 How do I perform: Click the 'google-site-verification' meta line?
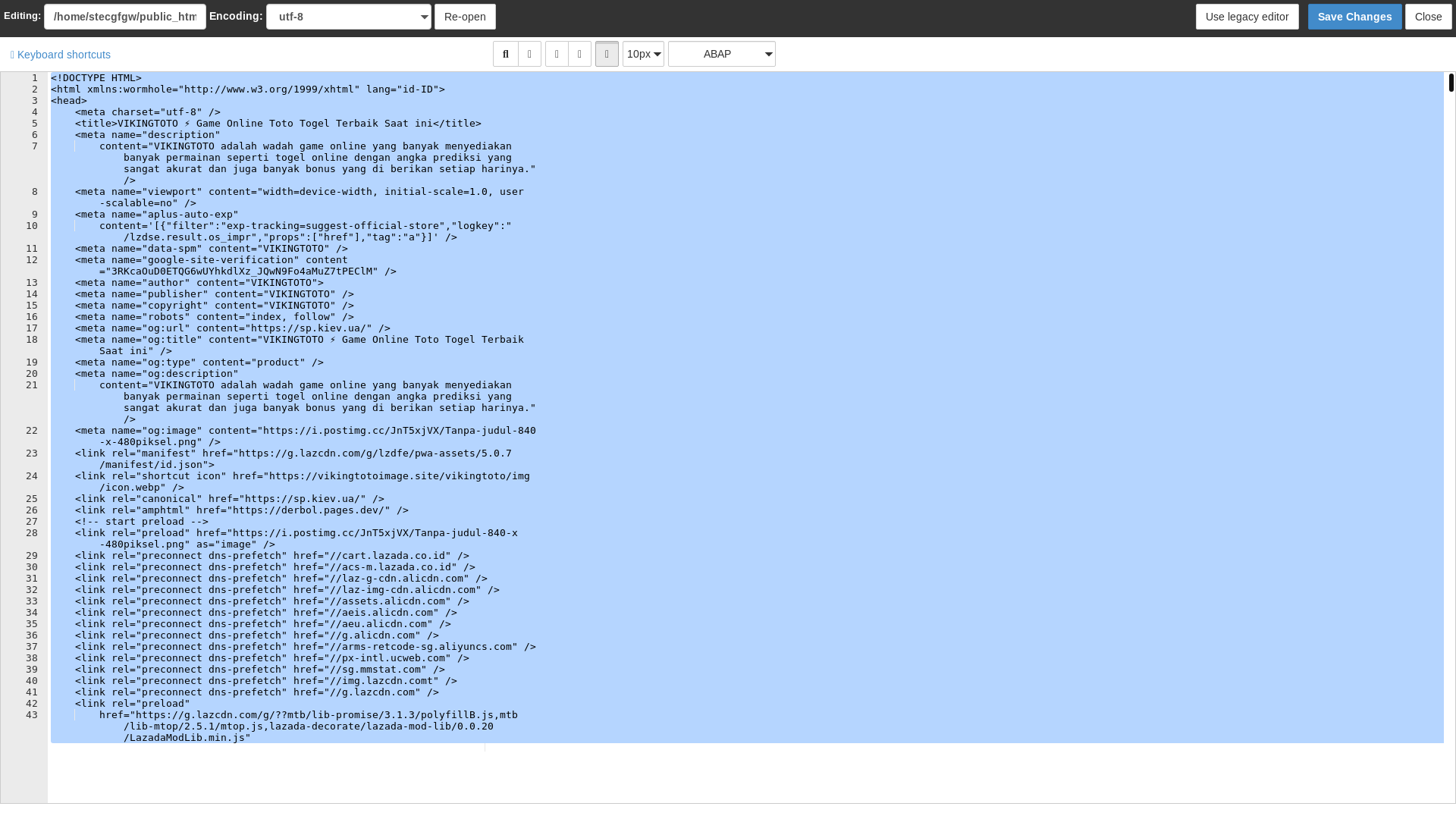pos(236,265)
